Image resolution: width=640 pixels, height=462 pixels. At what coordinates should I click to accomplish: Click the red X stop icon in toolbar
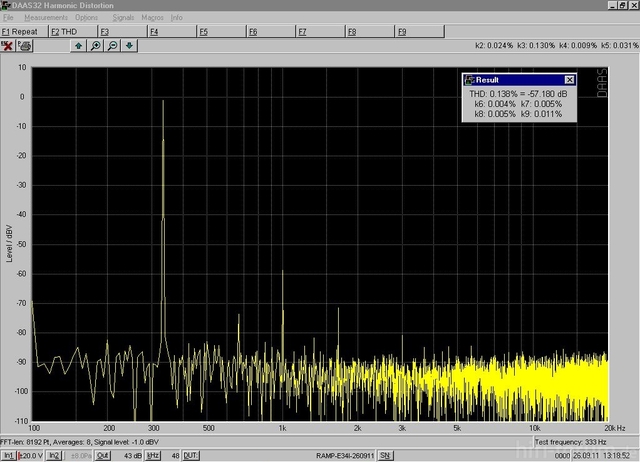pyautogui.click(x=8, y=45)
